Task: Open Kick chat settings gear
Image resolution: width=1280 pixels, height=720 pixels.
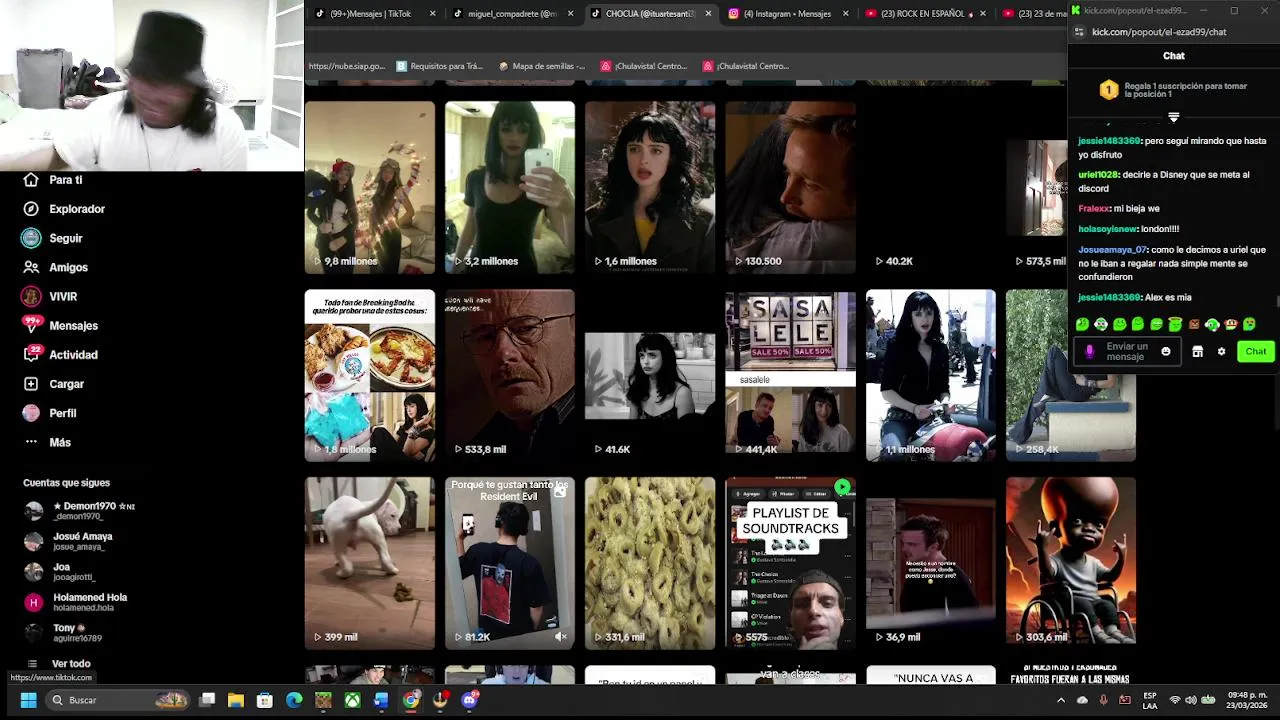Action: (x=1221, y=352)
